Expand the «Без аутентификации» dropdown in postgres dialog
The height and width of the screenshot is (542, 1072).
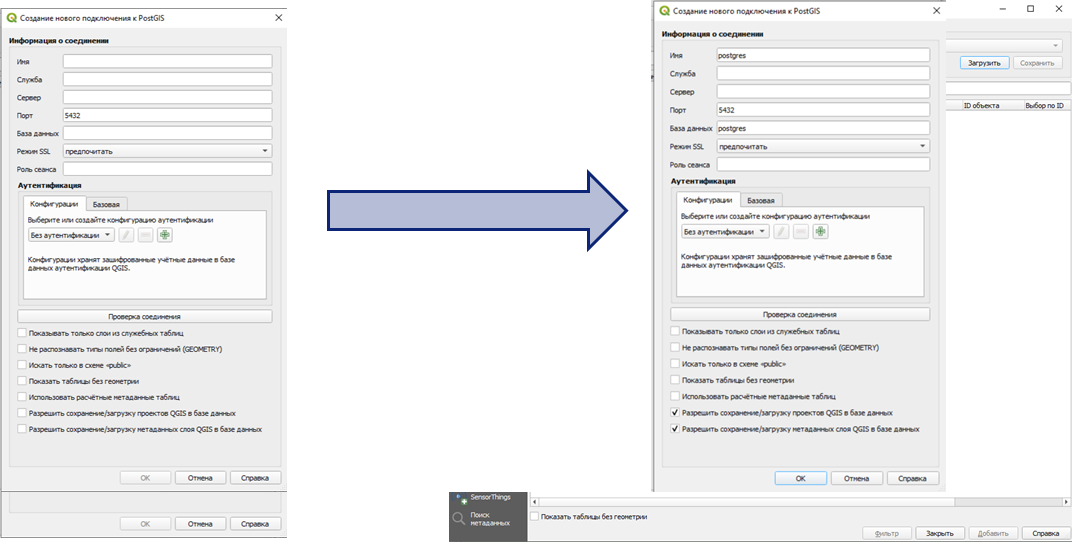725,232
